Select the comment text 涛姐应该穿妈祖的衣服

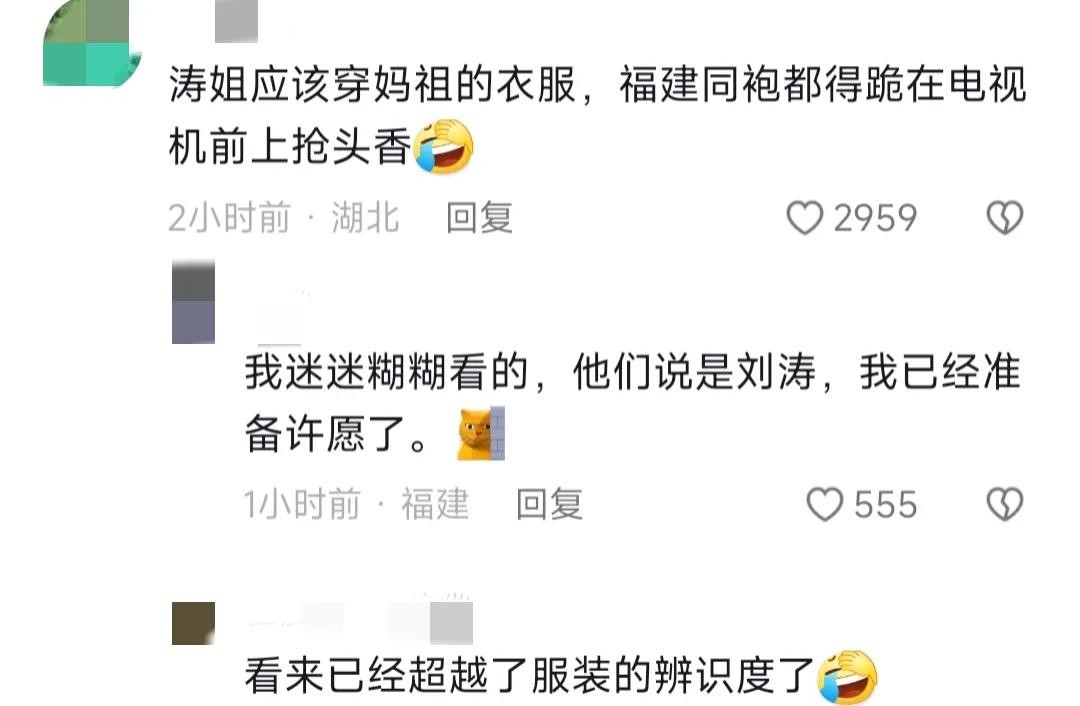pos(373,85)
